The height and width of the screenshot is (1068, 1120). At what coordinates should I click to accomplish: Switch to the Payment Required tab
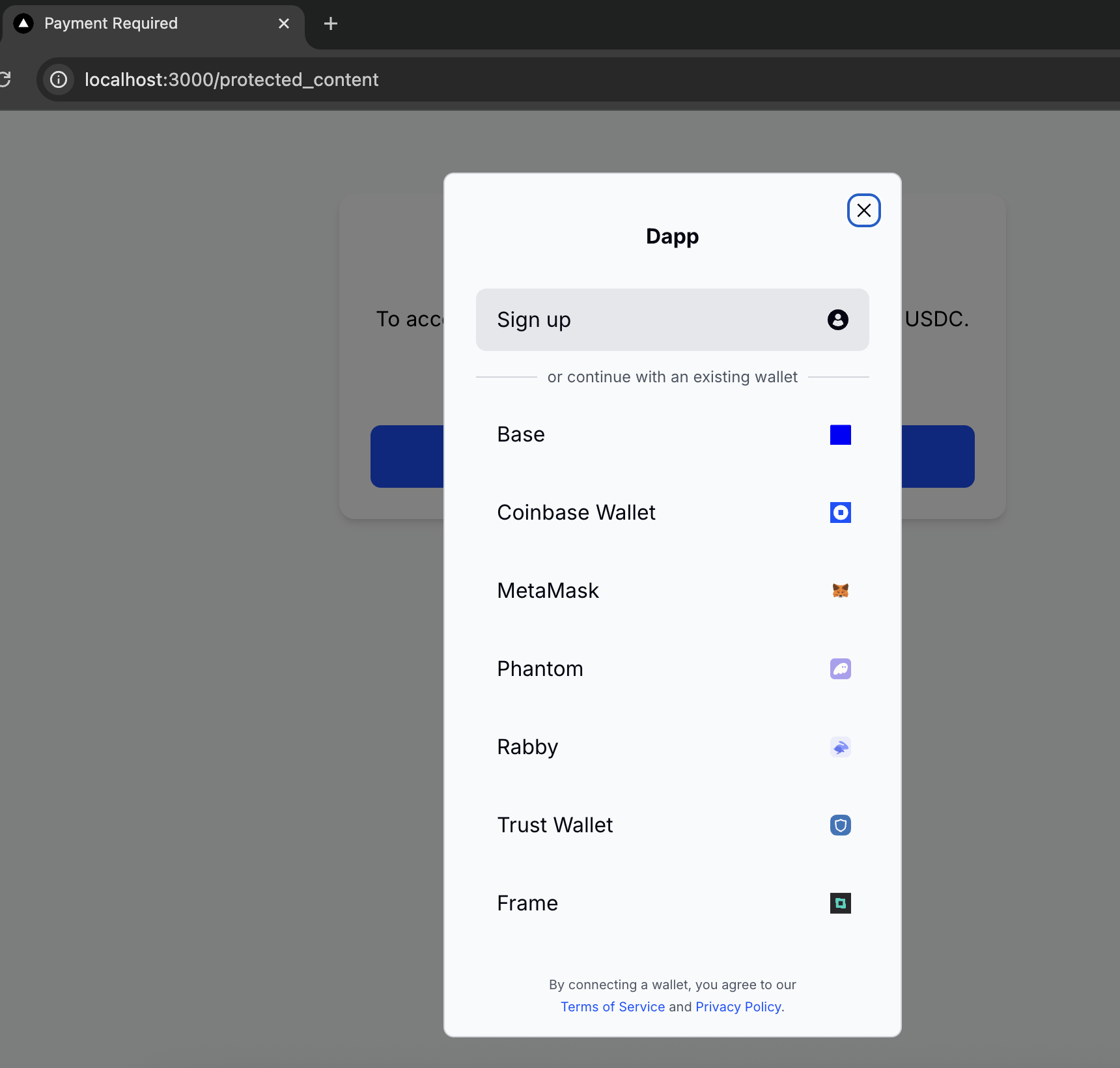pyautogui.click(x=152, y=23)
